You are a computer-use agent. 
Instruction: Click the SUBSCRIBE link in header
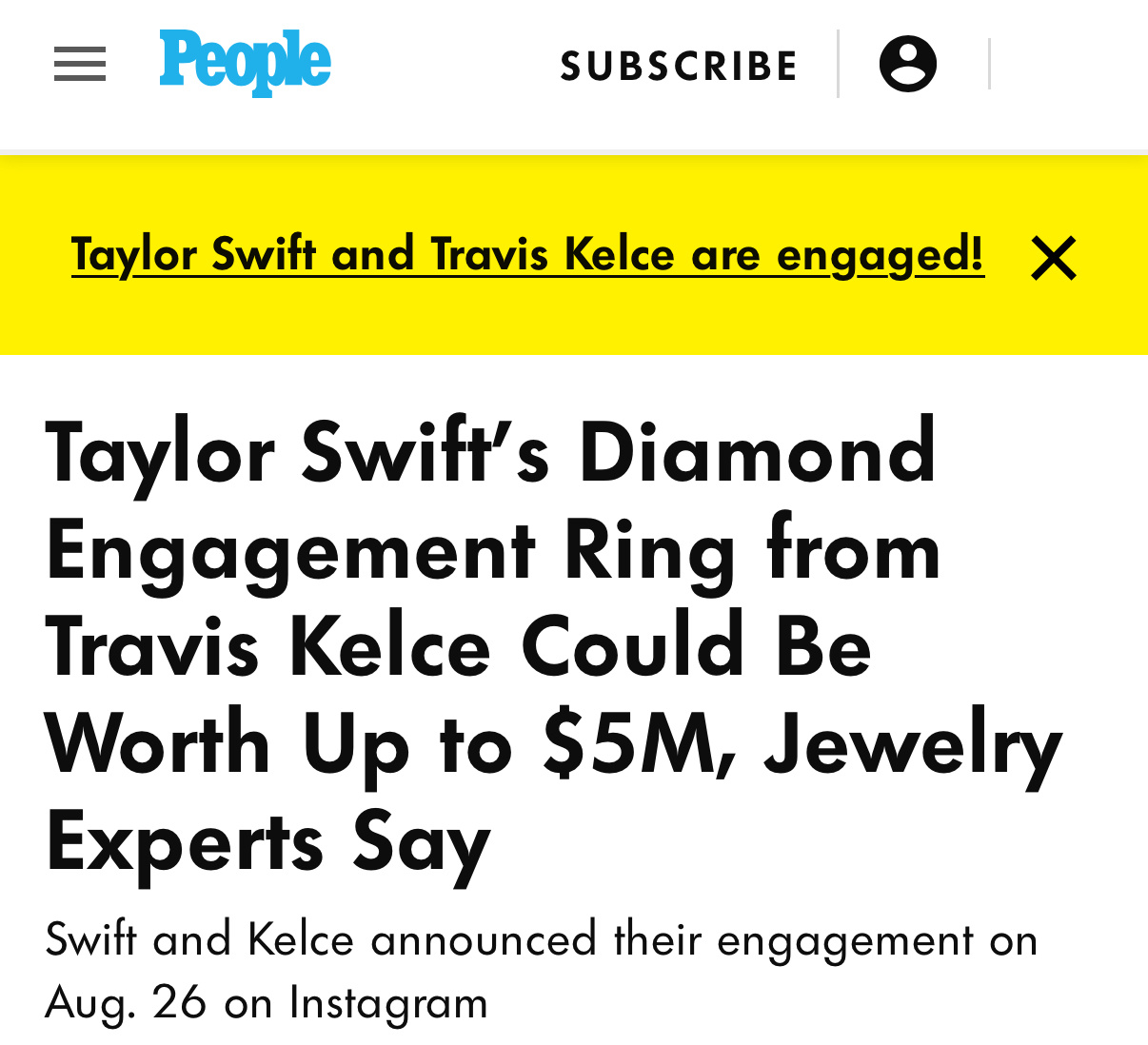[679, 66]
